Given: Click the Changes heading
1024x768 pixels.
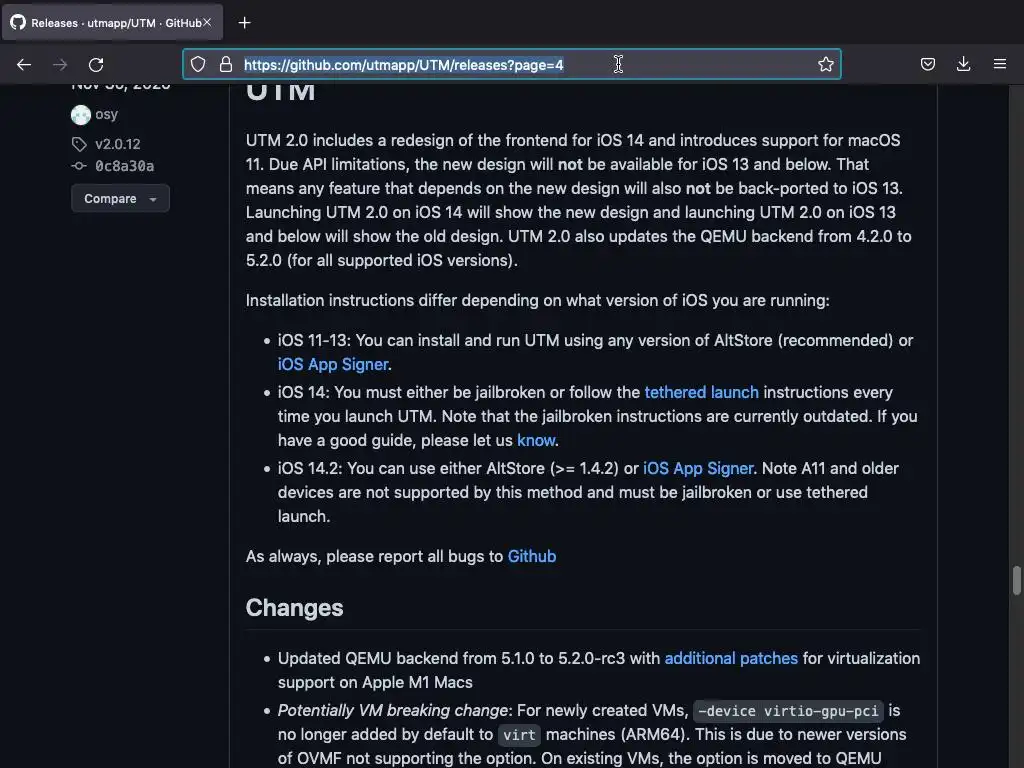Looking at the screenshot, I should click(295, 607).
